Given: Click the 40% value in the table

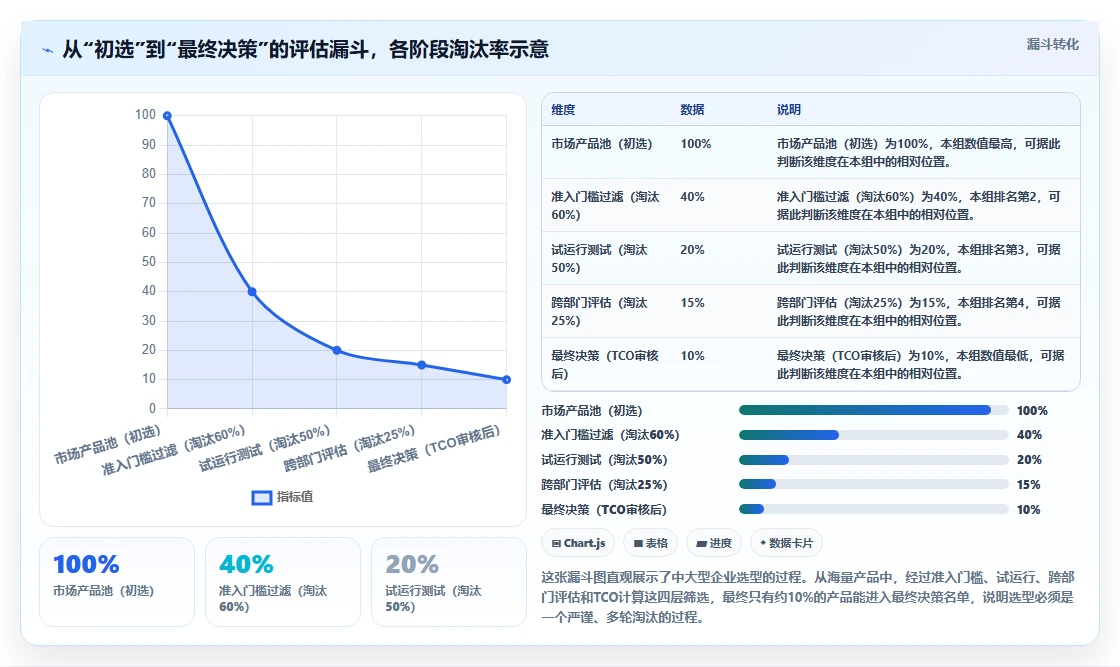Looking at the screenshot, I should (692, 196).
